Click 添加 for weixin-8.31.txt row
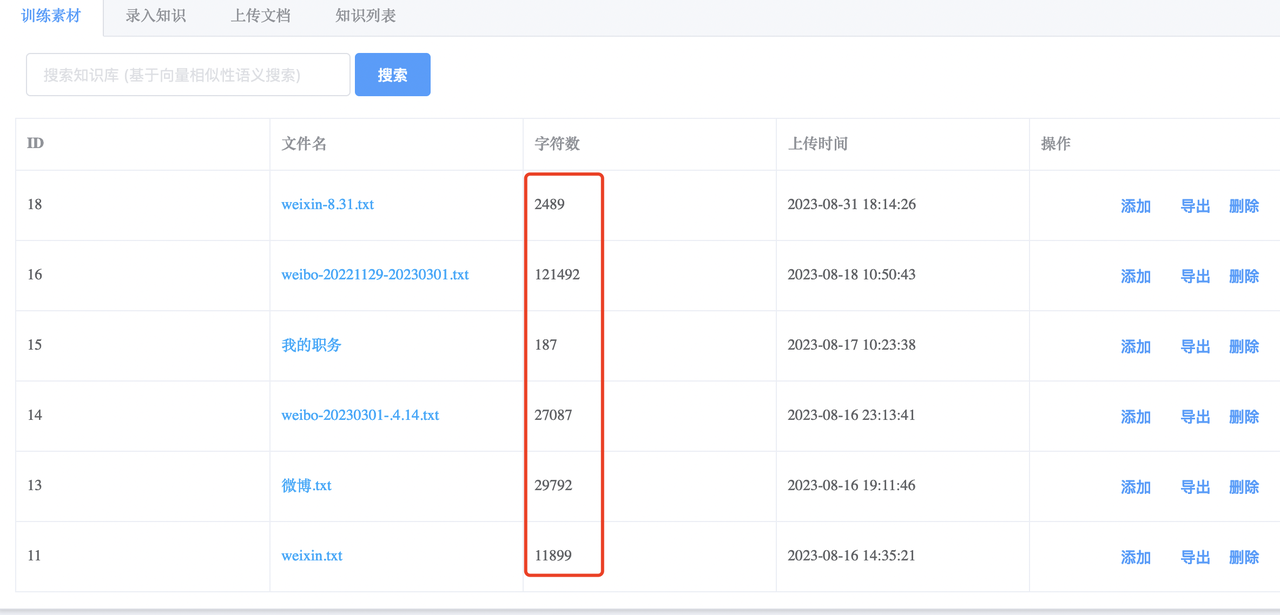This screenshot has width=1280, height=615. pyautogui.click(x=1136, y=206)
